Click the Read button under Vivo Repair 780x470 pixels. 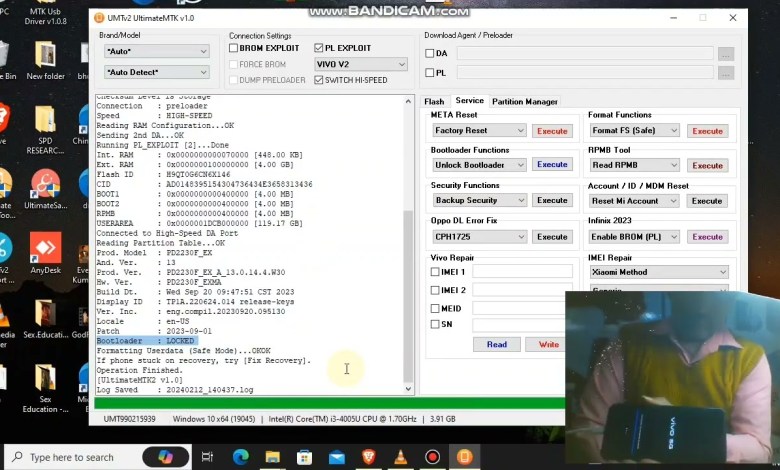pyautogui.click(x=496, y=344)
